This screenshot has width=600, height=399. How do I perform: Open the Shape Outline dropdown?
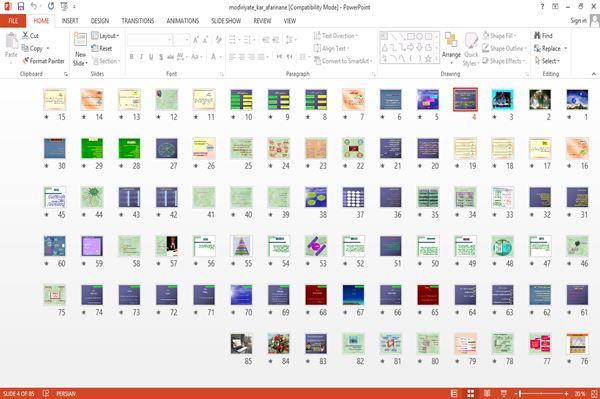pyautogui.click(x=504, y=48)
